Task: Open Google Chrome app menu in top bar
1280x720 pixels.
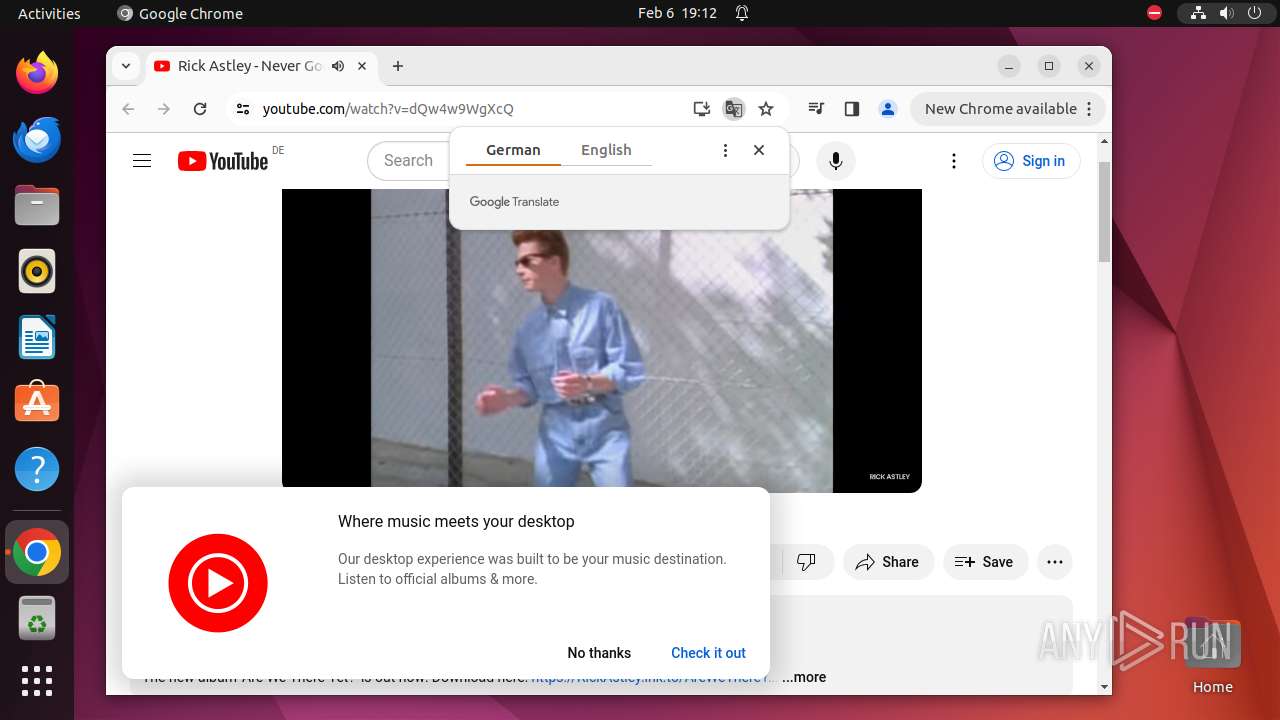Action: [x=180, y=13]
